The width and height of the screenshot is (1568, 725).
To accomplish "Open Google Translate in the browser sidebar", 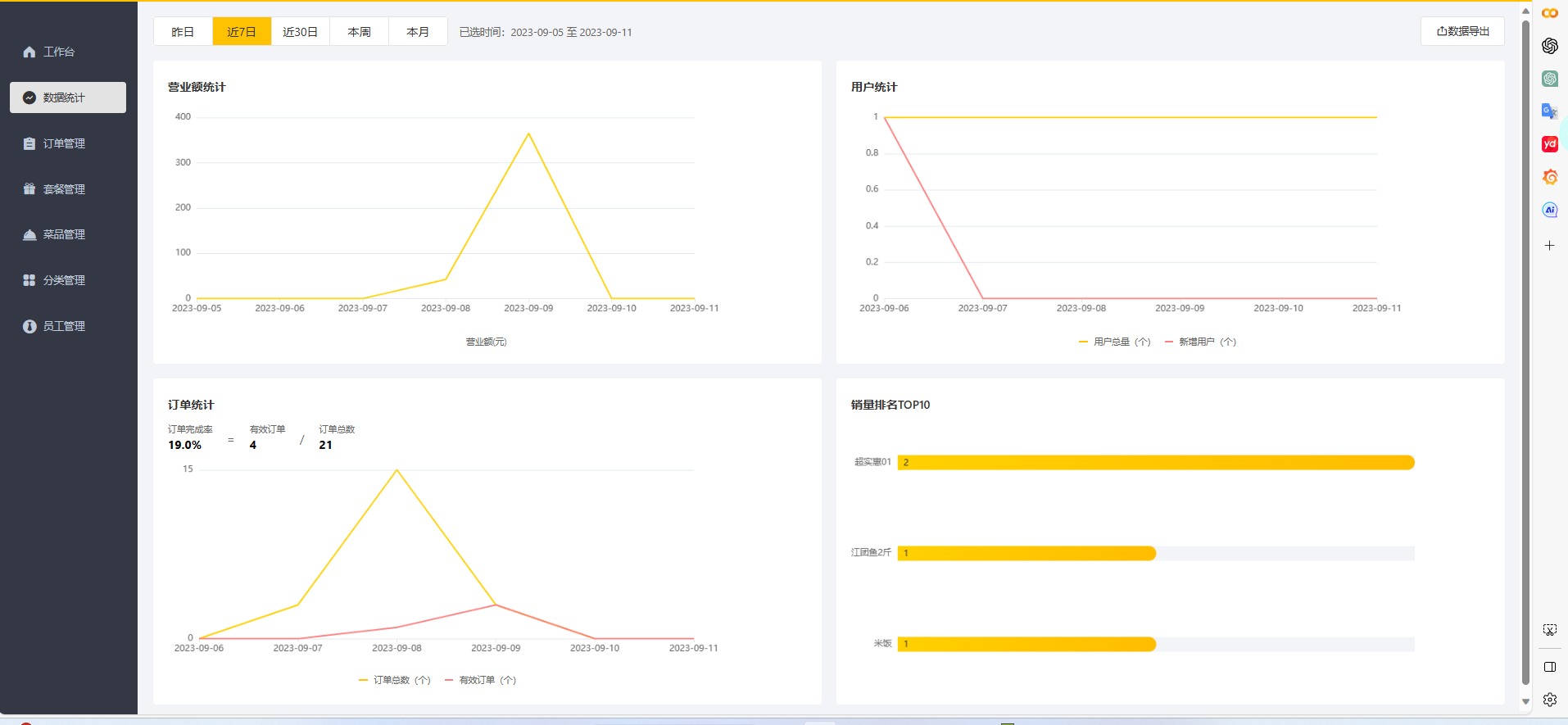I will tap(1549, 111).
